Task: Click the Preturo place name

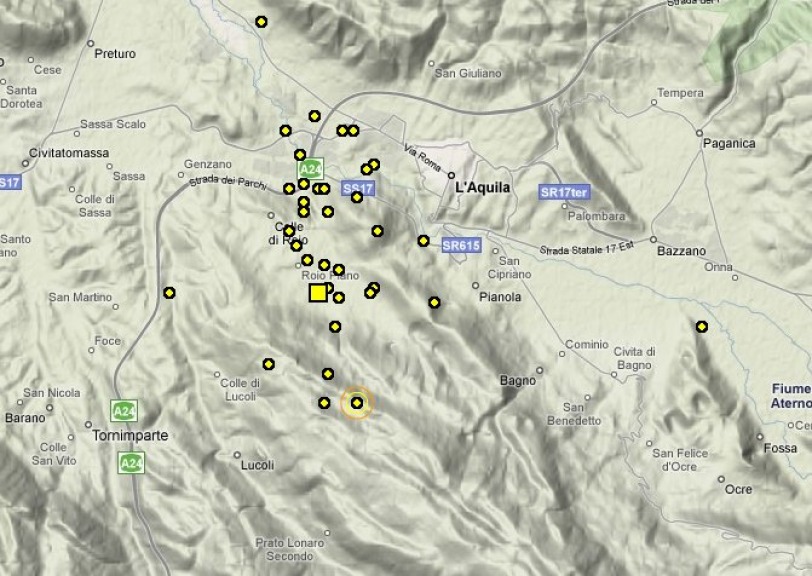Action: [115, 53]
